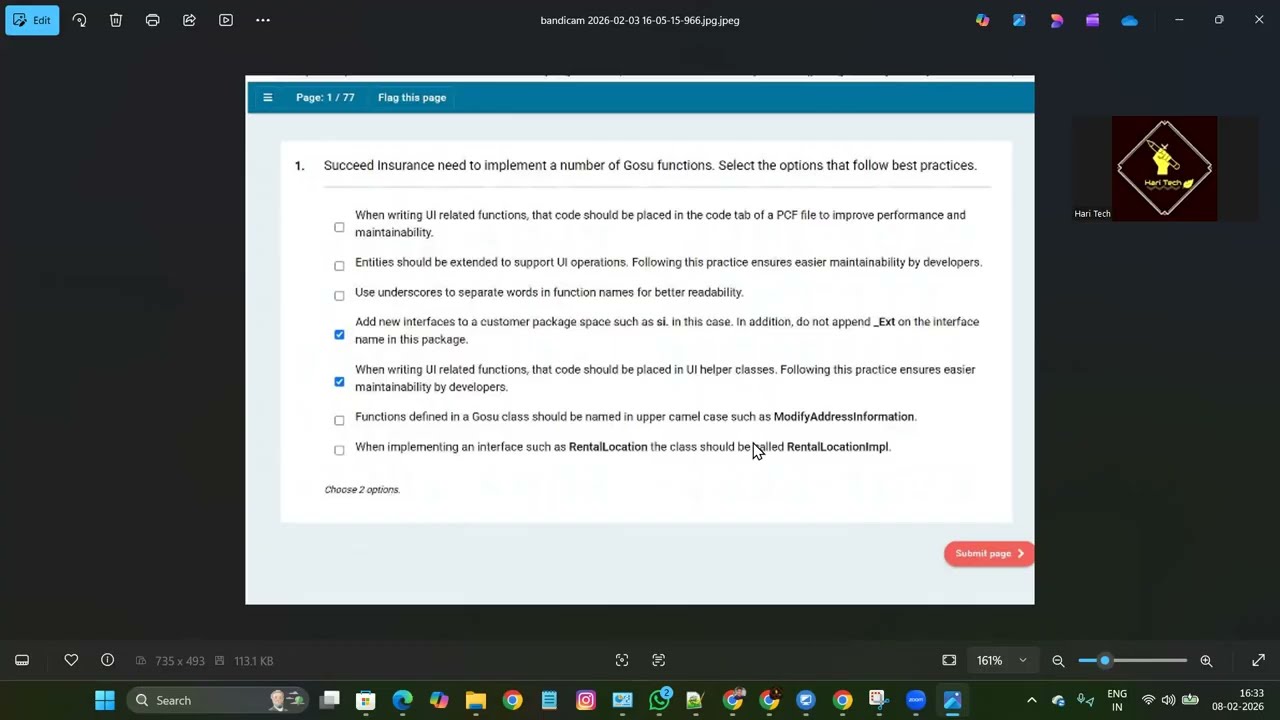Uncheck 'Add new interfaces to customer package' option
This screenshot has width=1280, height=720.
tap(339, 334)
